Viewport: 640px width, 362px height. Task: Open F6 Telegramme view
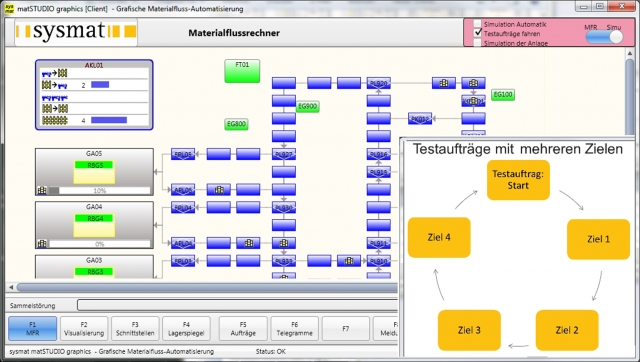click(295, 329)
